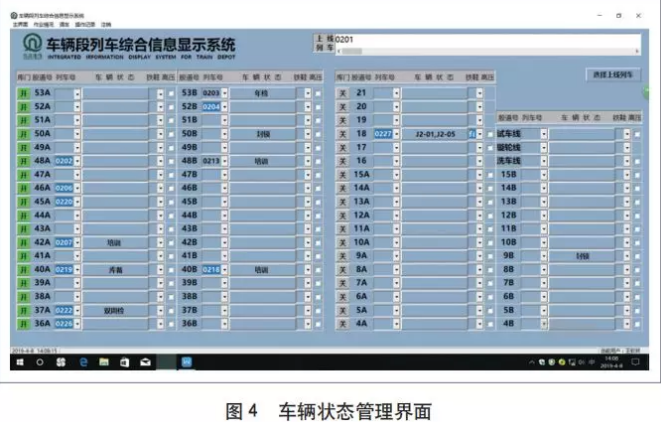Open File Explorer from the taskbar
Image resolution: width=661 pixels, height=422 pixels.
point(104,362)
